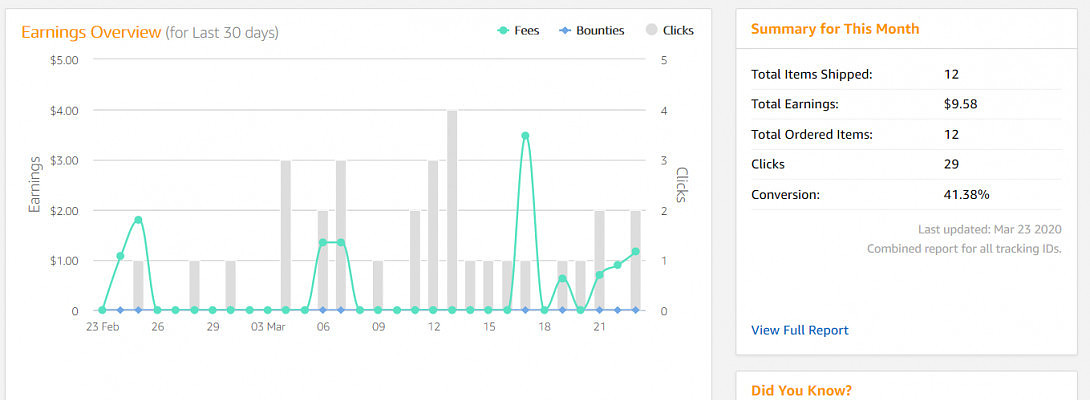1090x400 pixels.
Task: Click the Earnings Overview heading
Action: (91, 32)
